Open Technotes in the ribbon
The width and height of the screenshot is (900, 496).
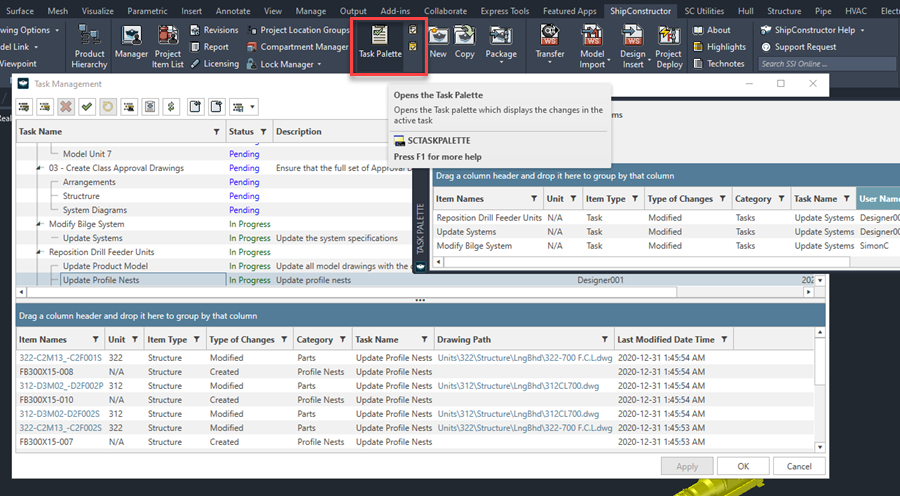tap(719, 64)
